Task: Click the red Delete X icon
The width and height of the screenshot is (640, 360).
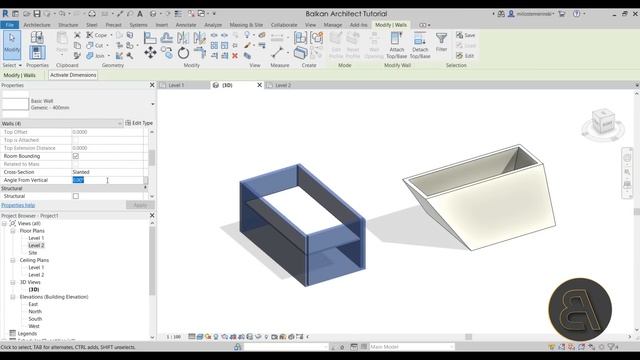Action: 235,56
